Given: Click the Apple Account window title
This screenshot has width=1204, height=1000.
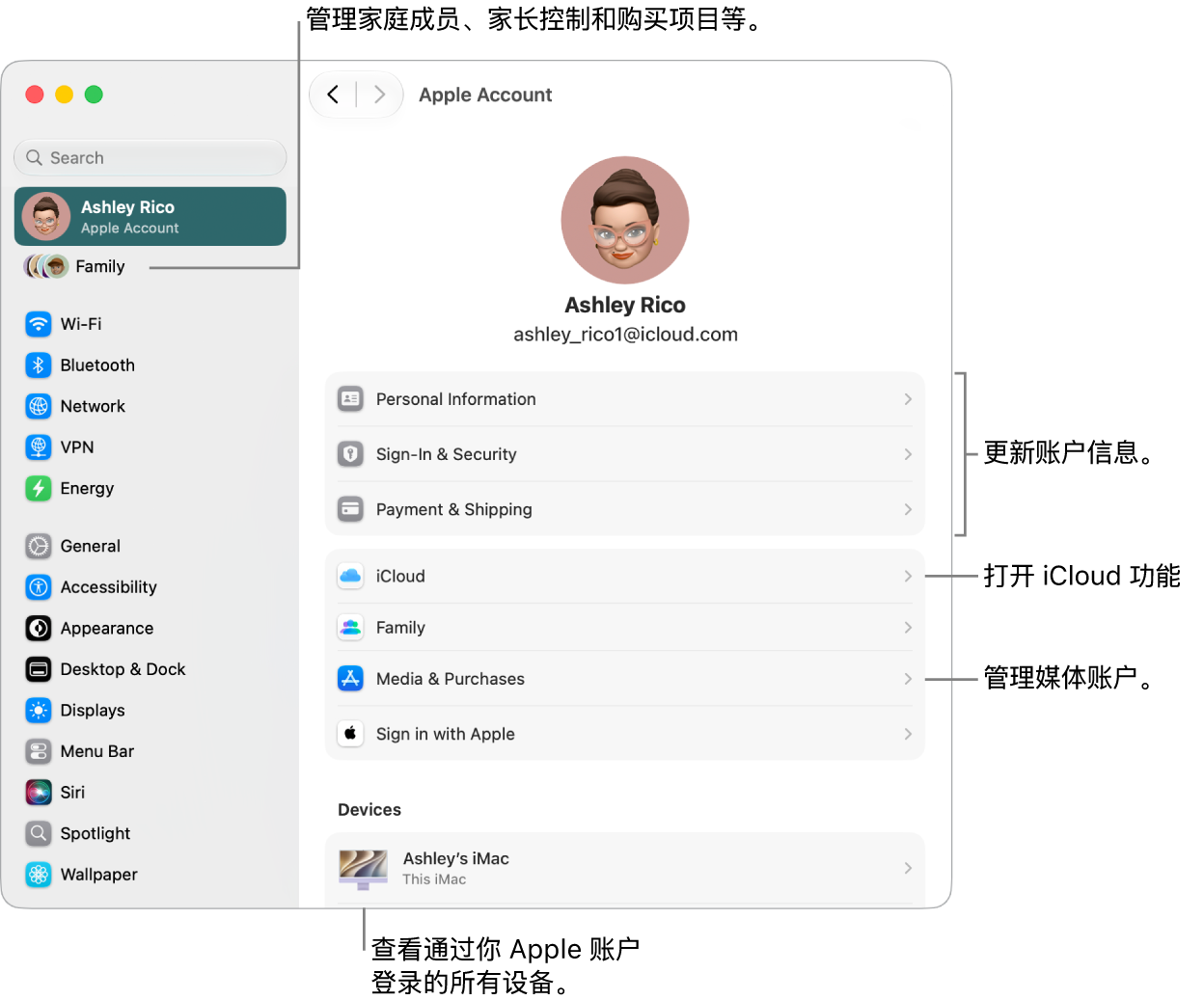Looking at the screenshot, I should click(485, 95).
